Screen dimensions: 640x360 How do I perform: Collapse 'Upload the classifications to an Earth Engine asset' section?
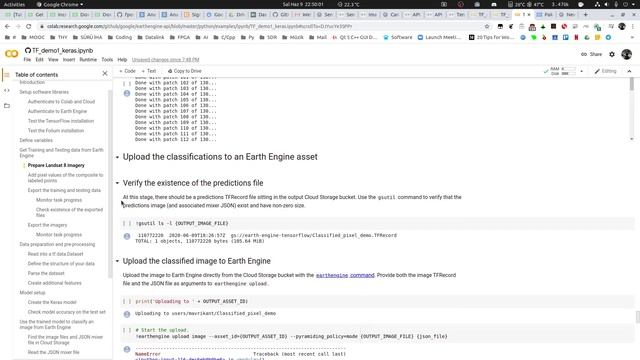(x=118, y=157)
